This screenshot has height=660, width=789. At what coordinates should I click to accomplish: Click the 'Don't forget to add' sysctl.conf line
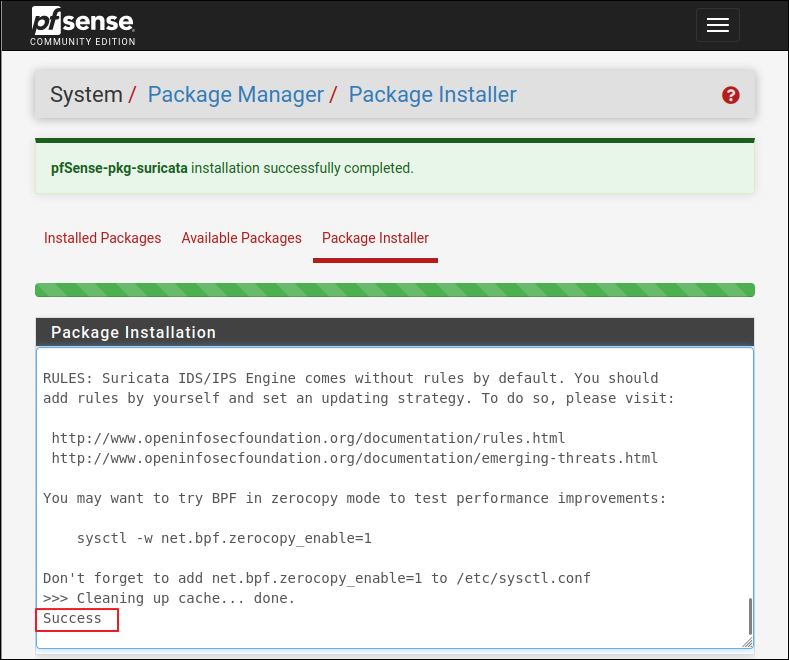point(317,578)
